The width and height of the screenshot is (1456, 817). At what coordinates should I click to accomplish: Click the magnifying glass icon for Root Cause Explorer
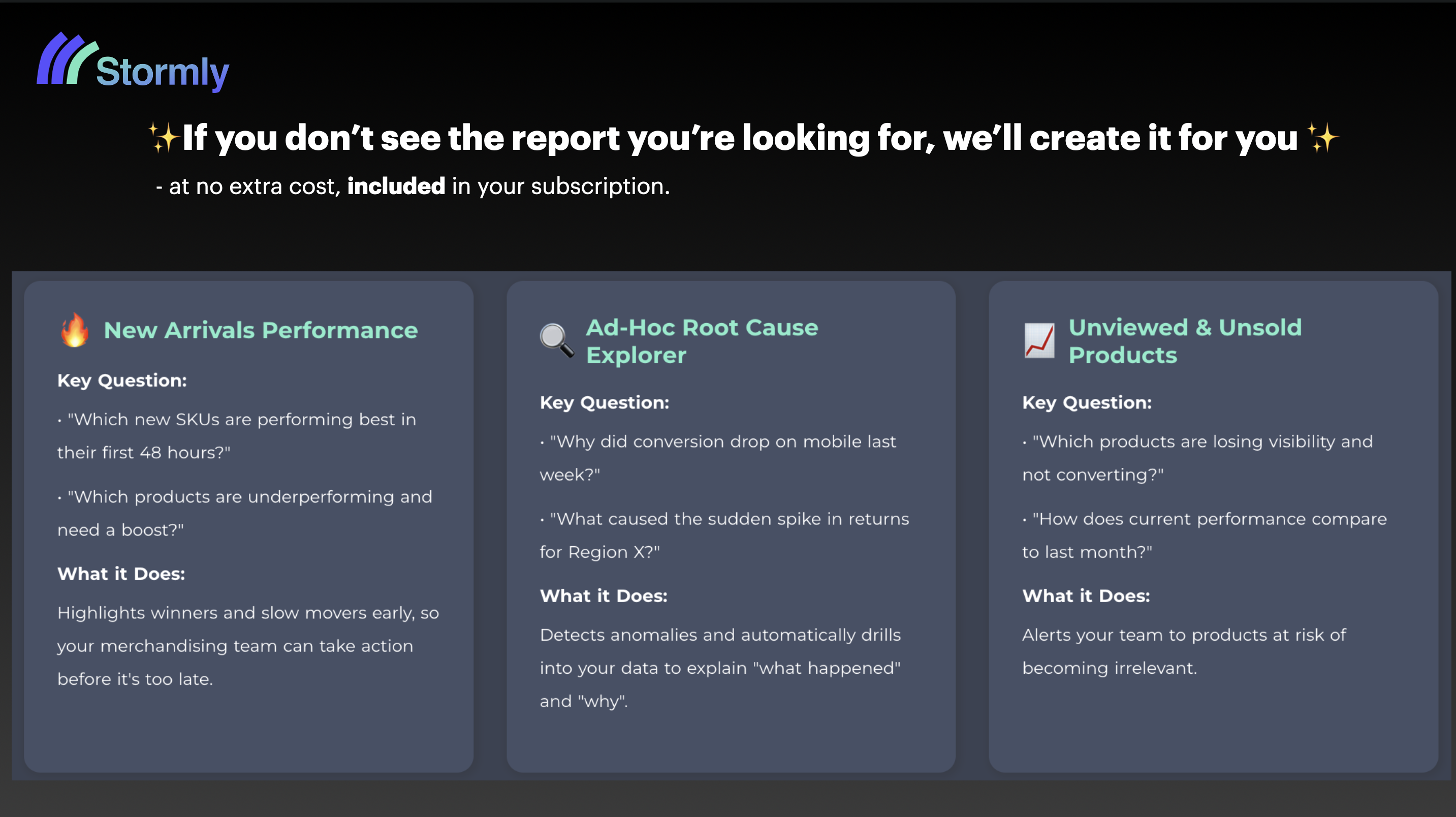tap(557, 340)
